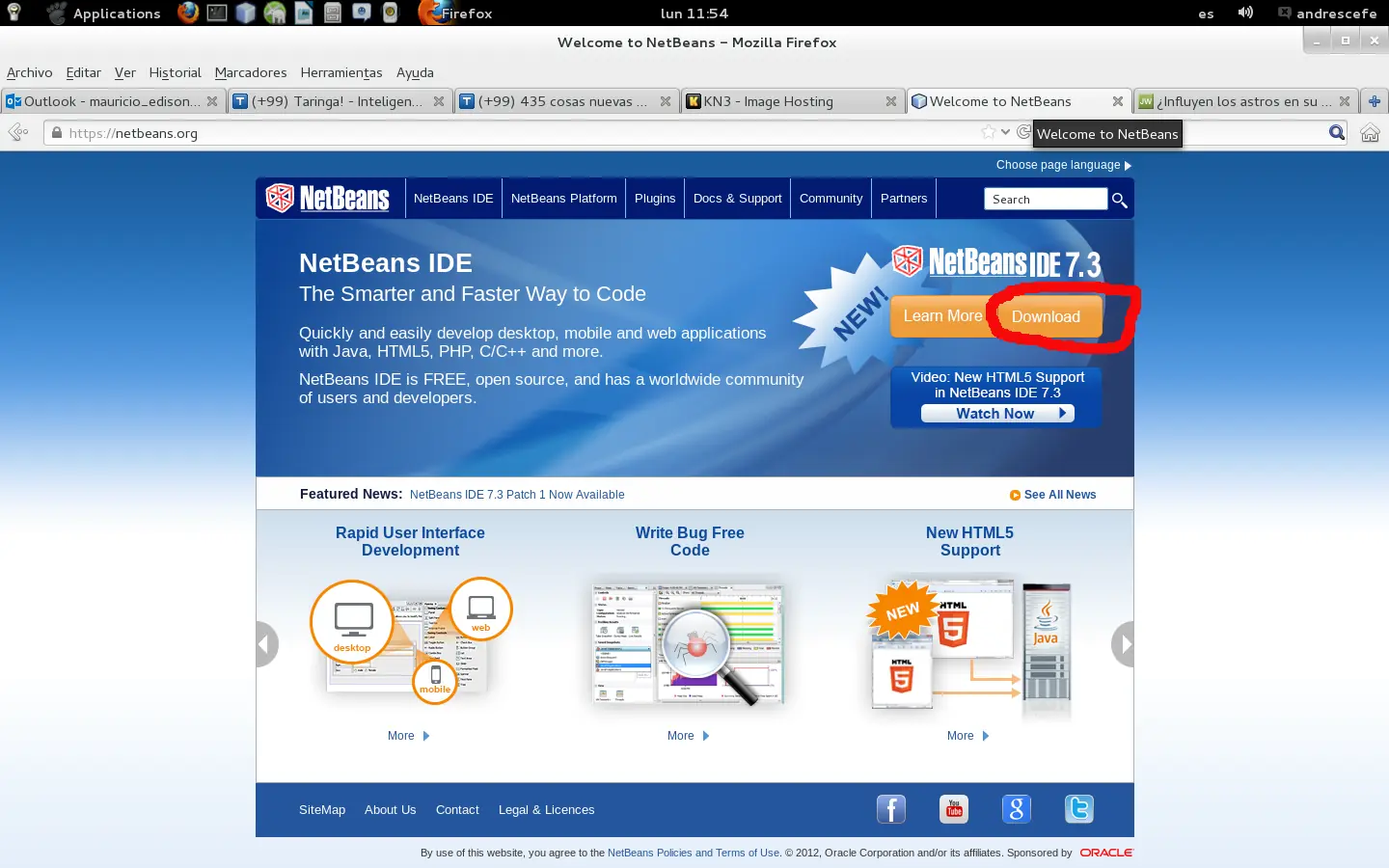The height and width of the screenshot is (868, 1389).
Task: Click the browser back arrow button
Action: pos(18,133)
